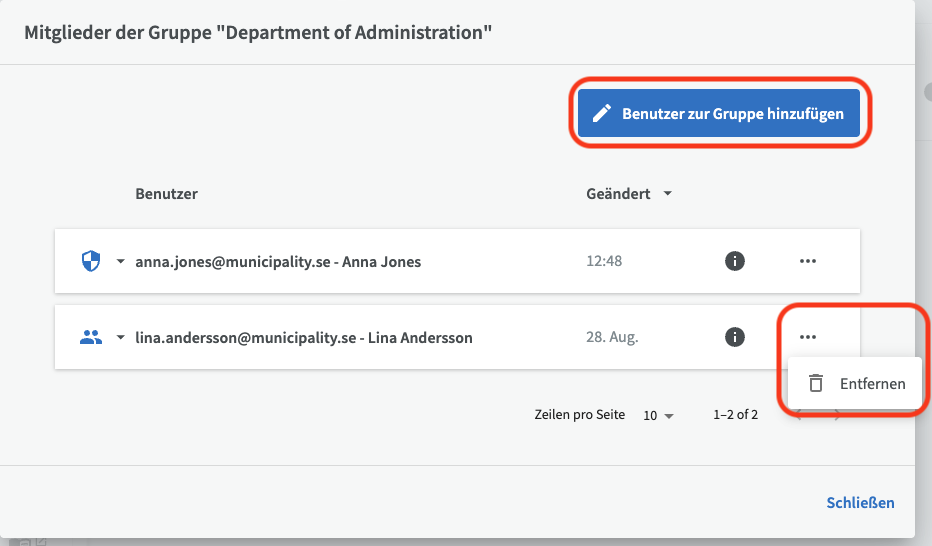Expand the role dropdown for Anna Jones
Viewport: 932px width, 546px height.
121,262
